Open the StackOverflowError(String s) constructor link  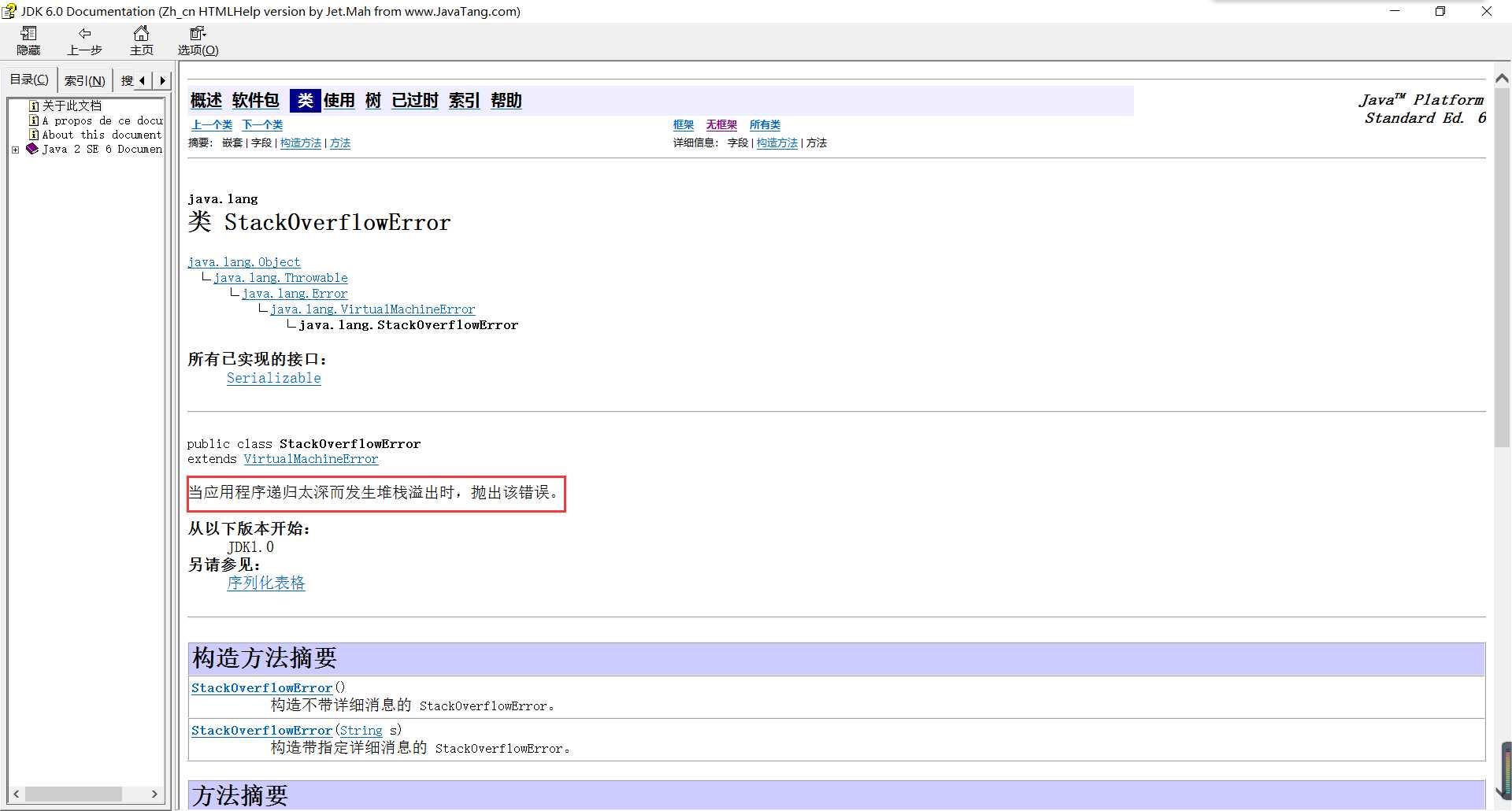point(261,730)
